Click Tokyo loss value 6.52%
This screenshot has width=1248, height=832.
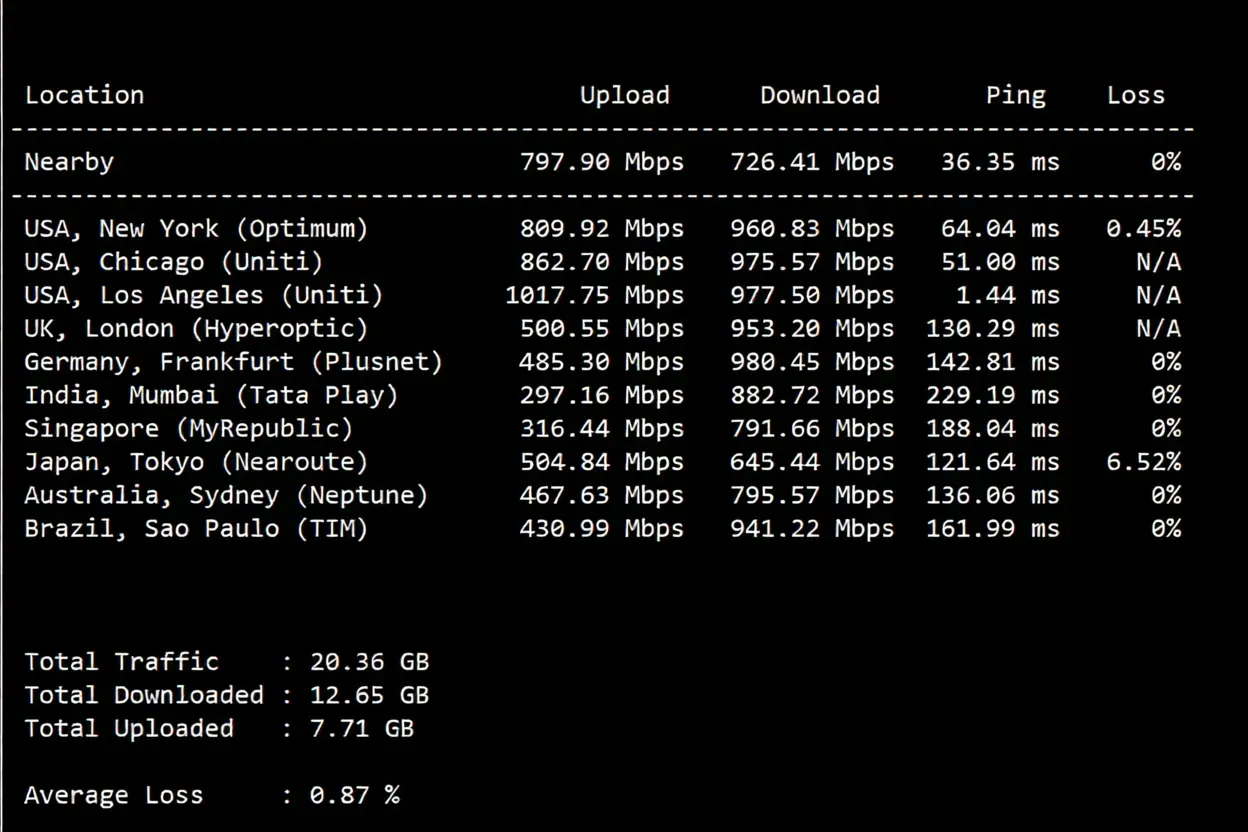click(x=1143, y=462)
